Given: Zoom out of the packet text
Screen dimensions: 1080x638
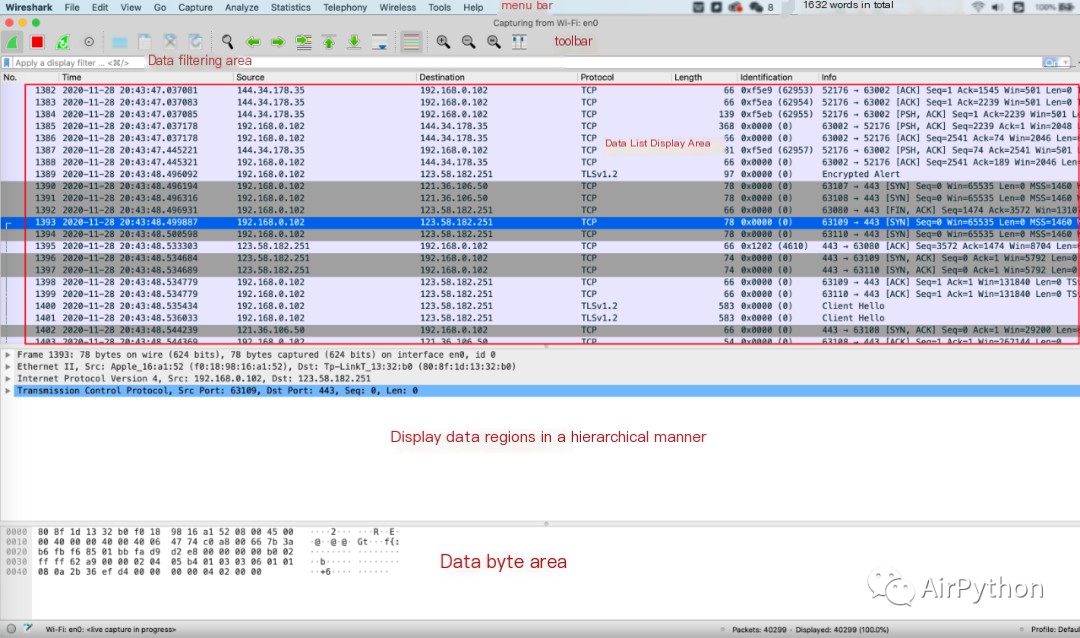Looking at the screenshot, I should click(468, 42).
